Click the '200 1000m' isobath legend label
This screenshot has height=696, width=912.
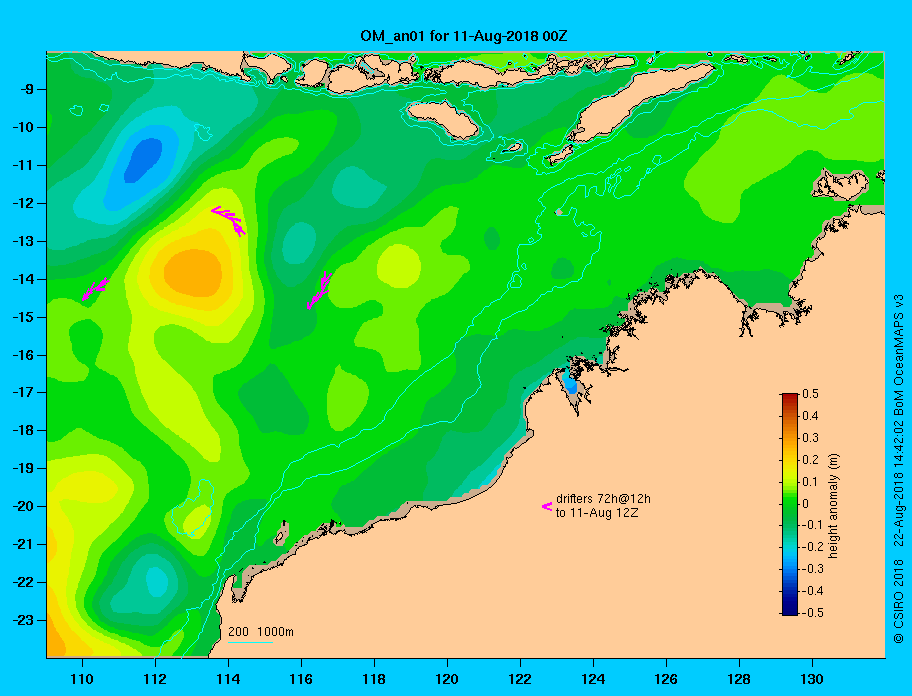tap(261, 631)
